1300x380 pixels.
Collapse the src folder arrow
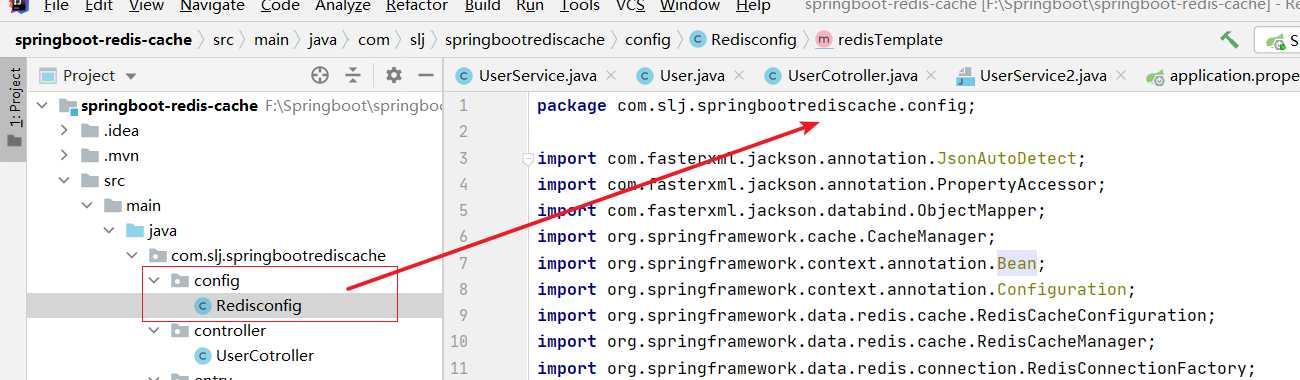click(65, 181)
